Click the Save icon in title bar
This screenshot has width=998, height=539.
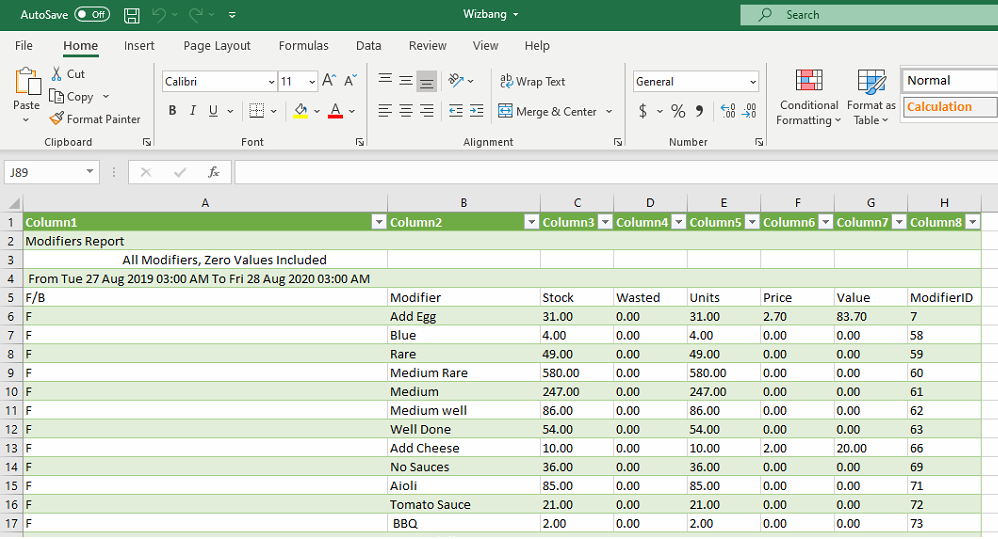pyautogui.click(x=131, y=15)
